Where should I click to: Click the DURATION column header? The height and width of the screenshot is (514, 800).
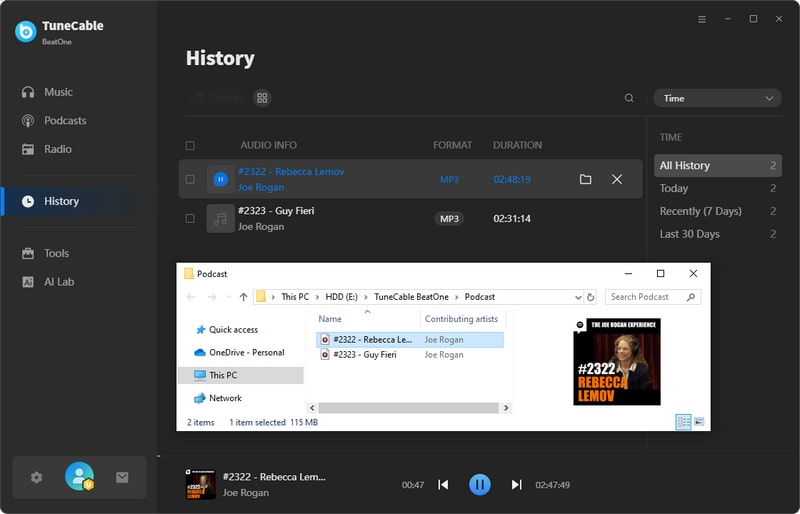coord(517,145)
